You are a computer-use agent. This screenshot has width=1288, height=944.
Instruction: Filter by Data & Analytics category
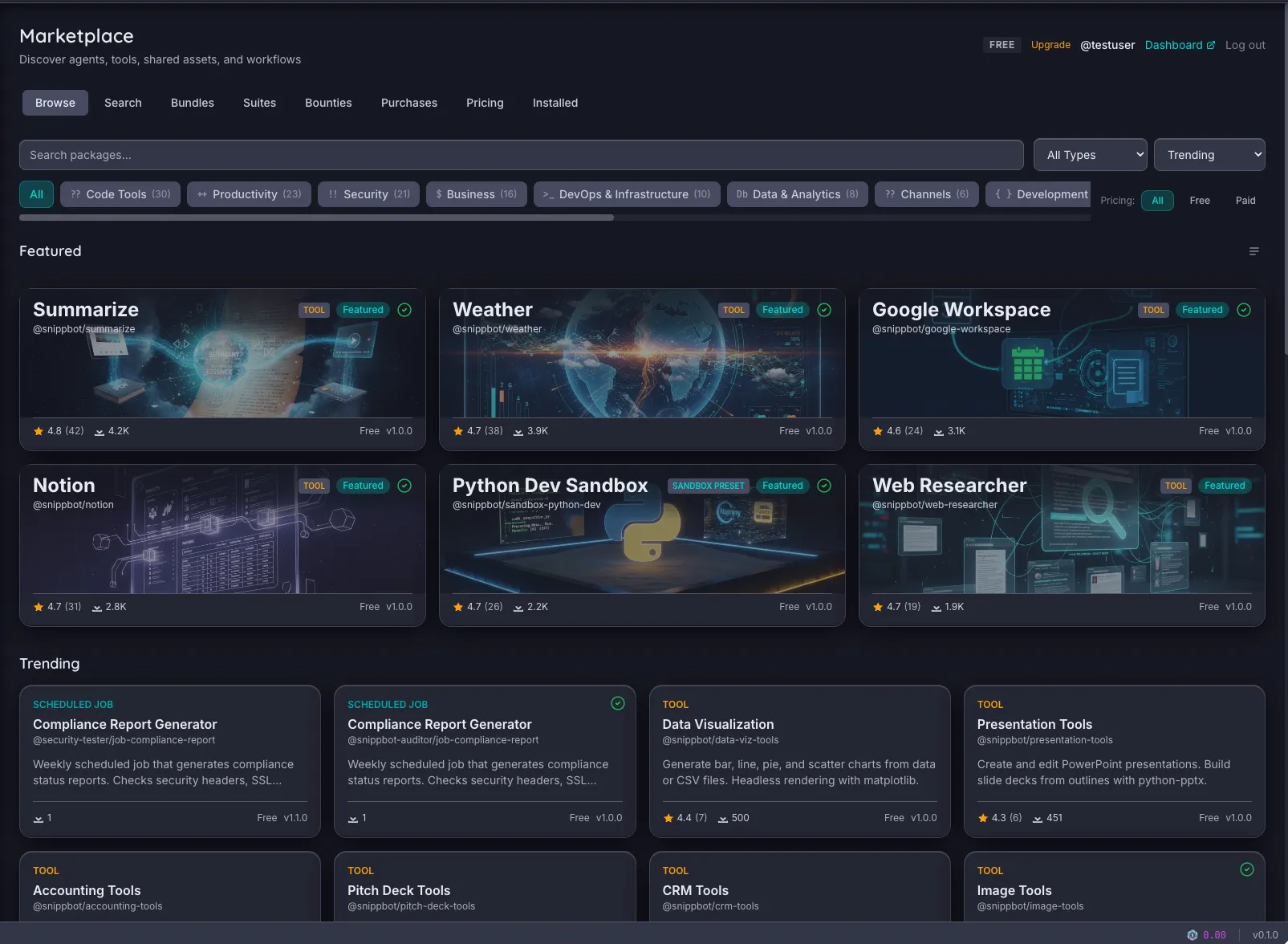coord(798,194)
